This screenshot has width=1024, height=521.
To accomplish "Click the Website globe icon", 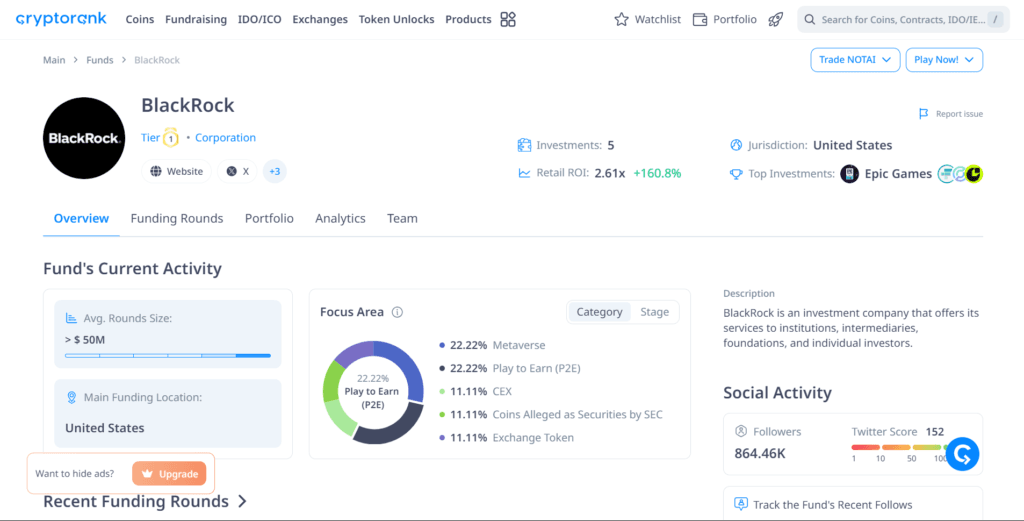I will point(155,171).
